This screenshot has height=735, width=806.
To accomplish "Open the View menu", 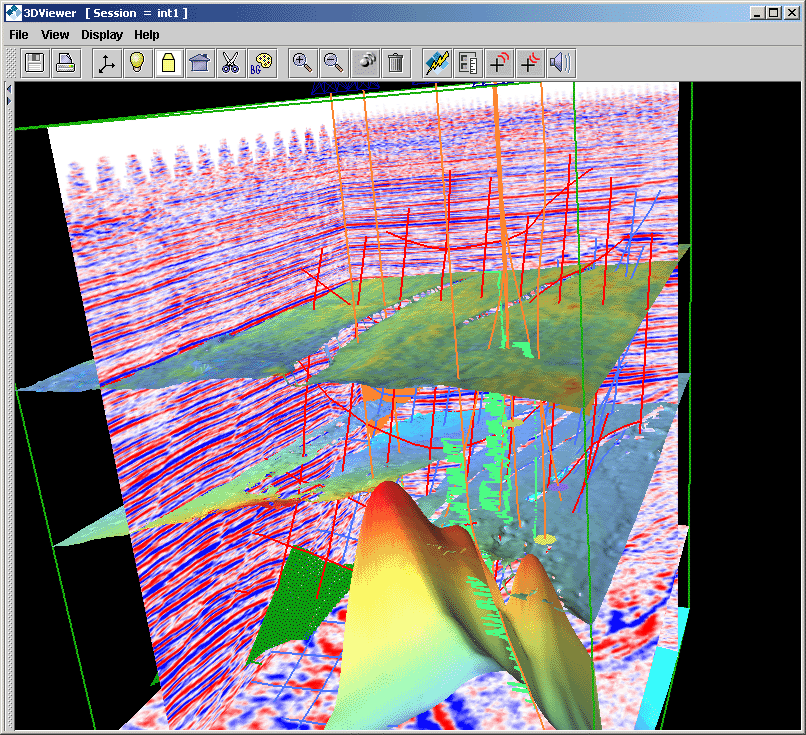I will coord(55,35).
